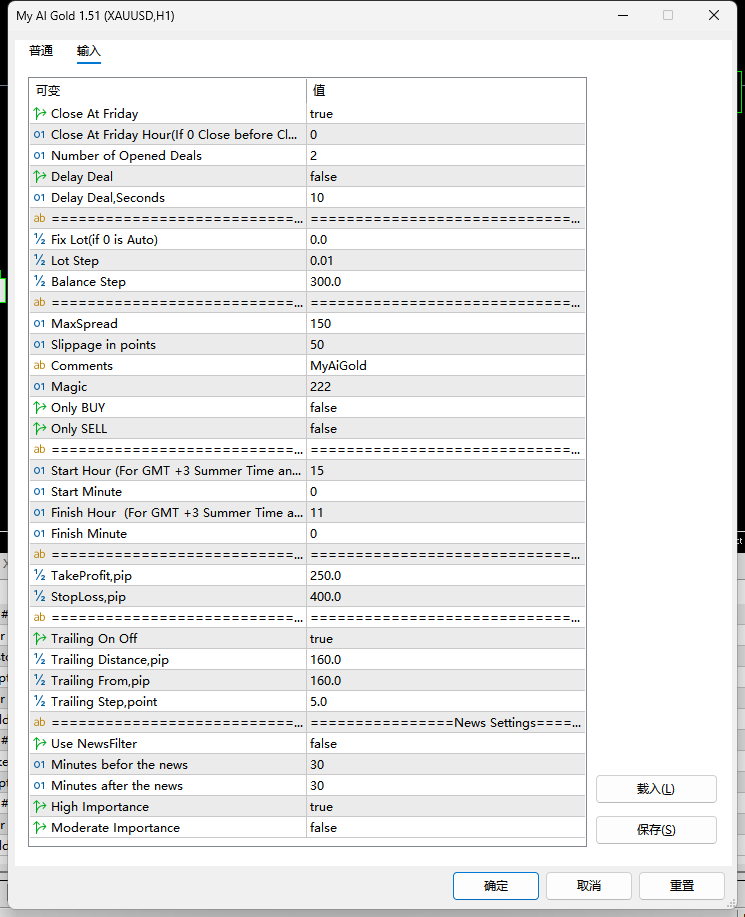745x917 pixels.
Task: Click the boolean icon beside Moderate Importance
Action: tap(40, 828)
